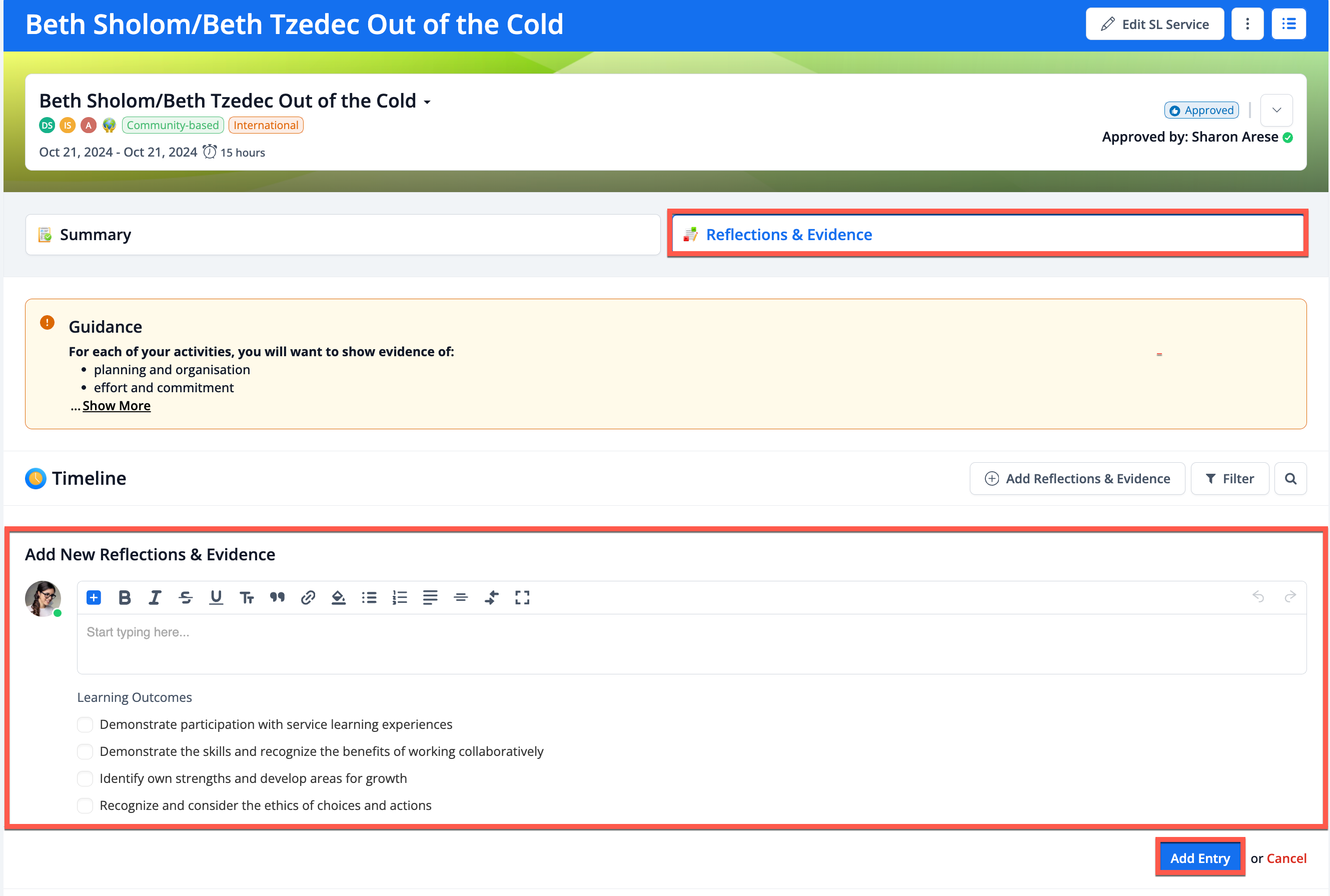Switch to Reflections & Evidence tab
Image resolution: width=1330 pixels, height=896 pixels.
coord(987,235)
